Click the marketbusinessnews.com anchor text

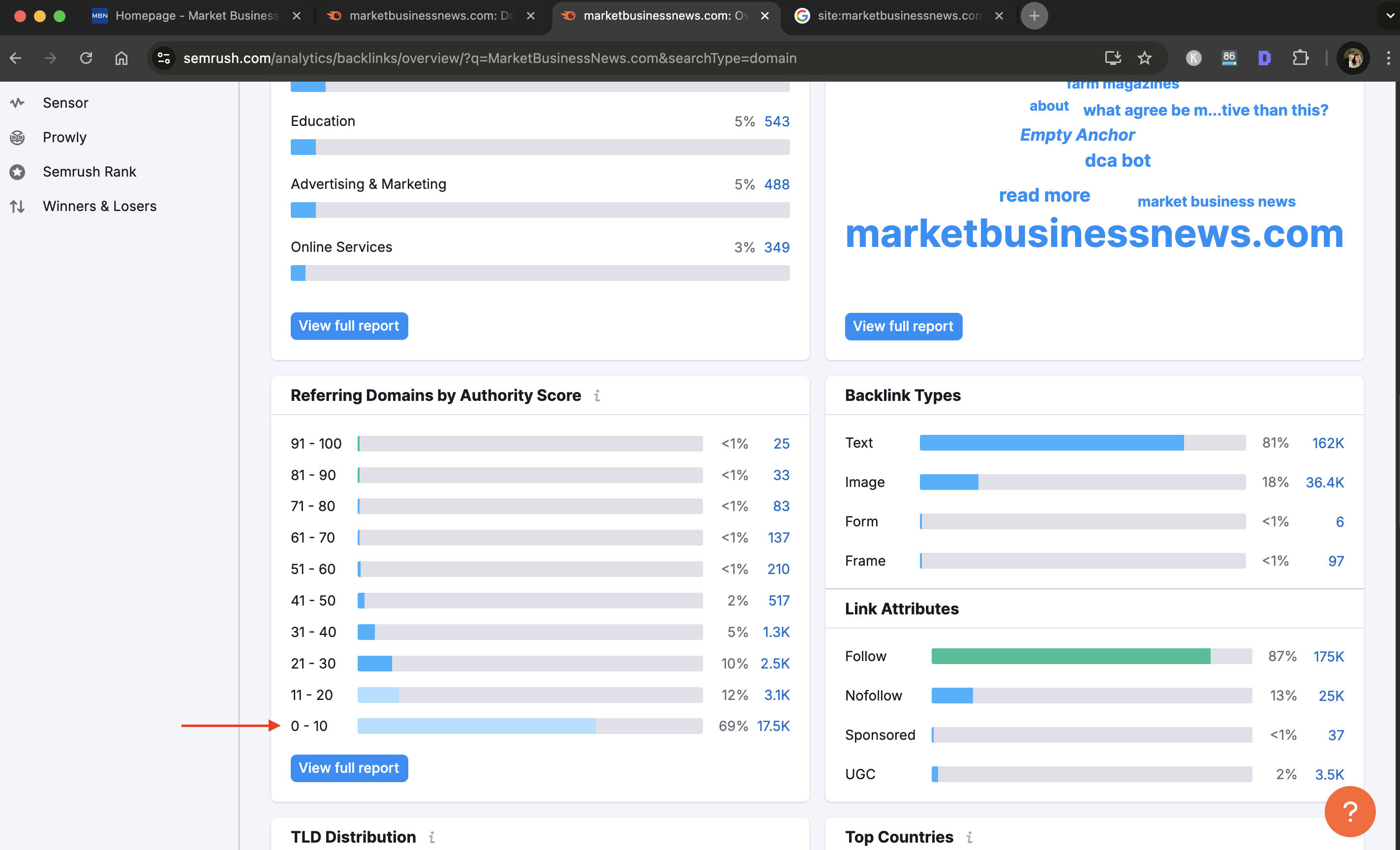(x=1095, y=234)
